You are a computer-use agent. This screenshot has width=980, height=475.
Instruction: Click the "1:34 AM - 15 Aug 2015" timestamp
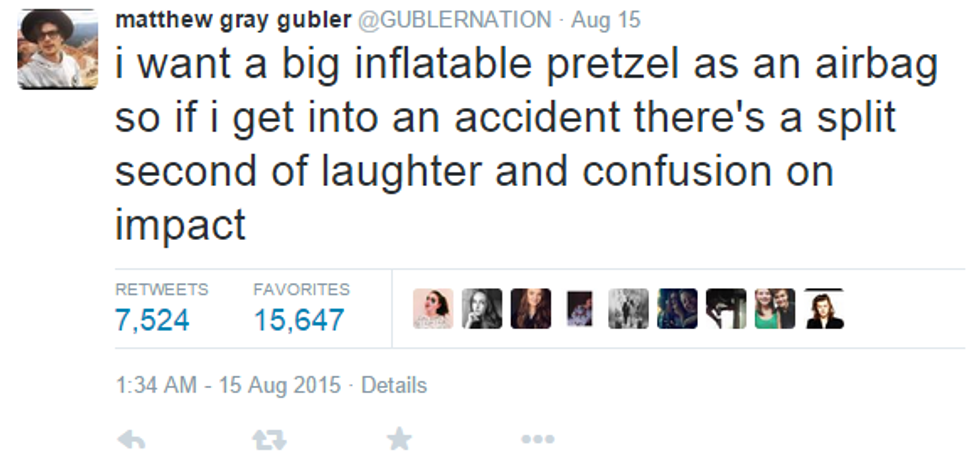coord(228,385)
